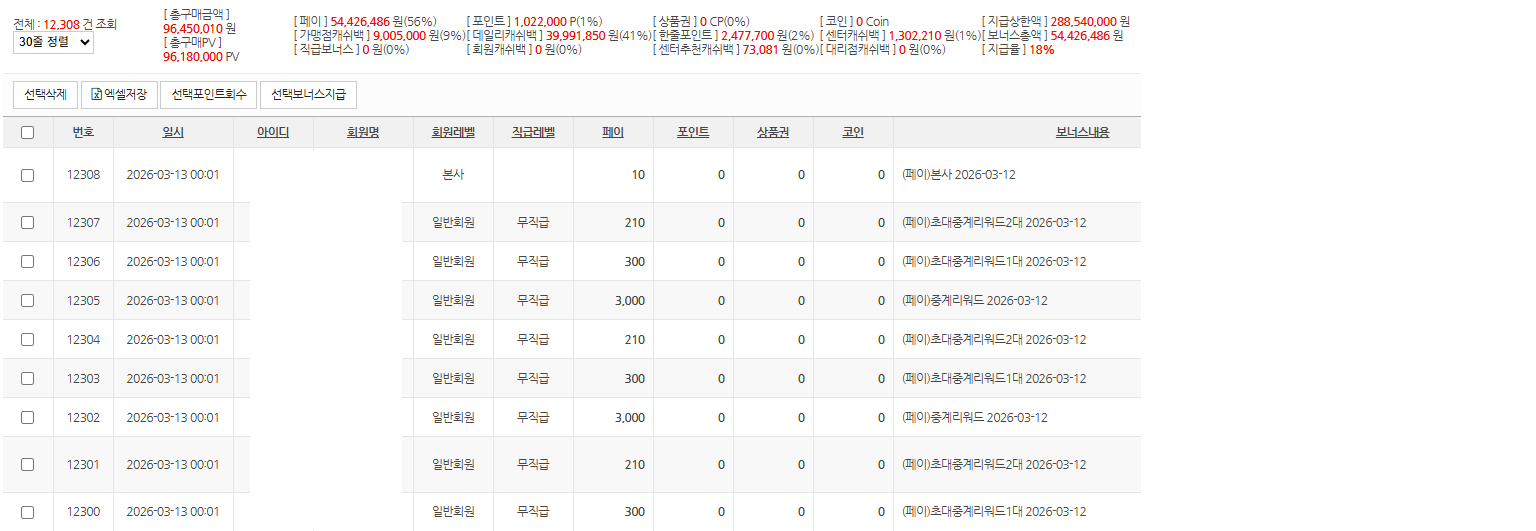Sort by the 보너스내용 column header
Image resolution: width=1536 pixels, height=531 pixels.
pos(1082,132)
